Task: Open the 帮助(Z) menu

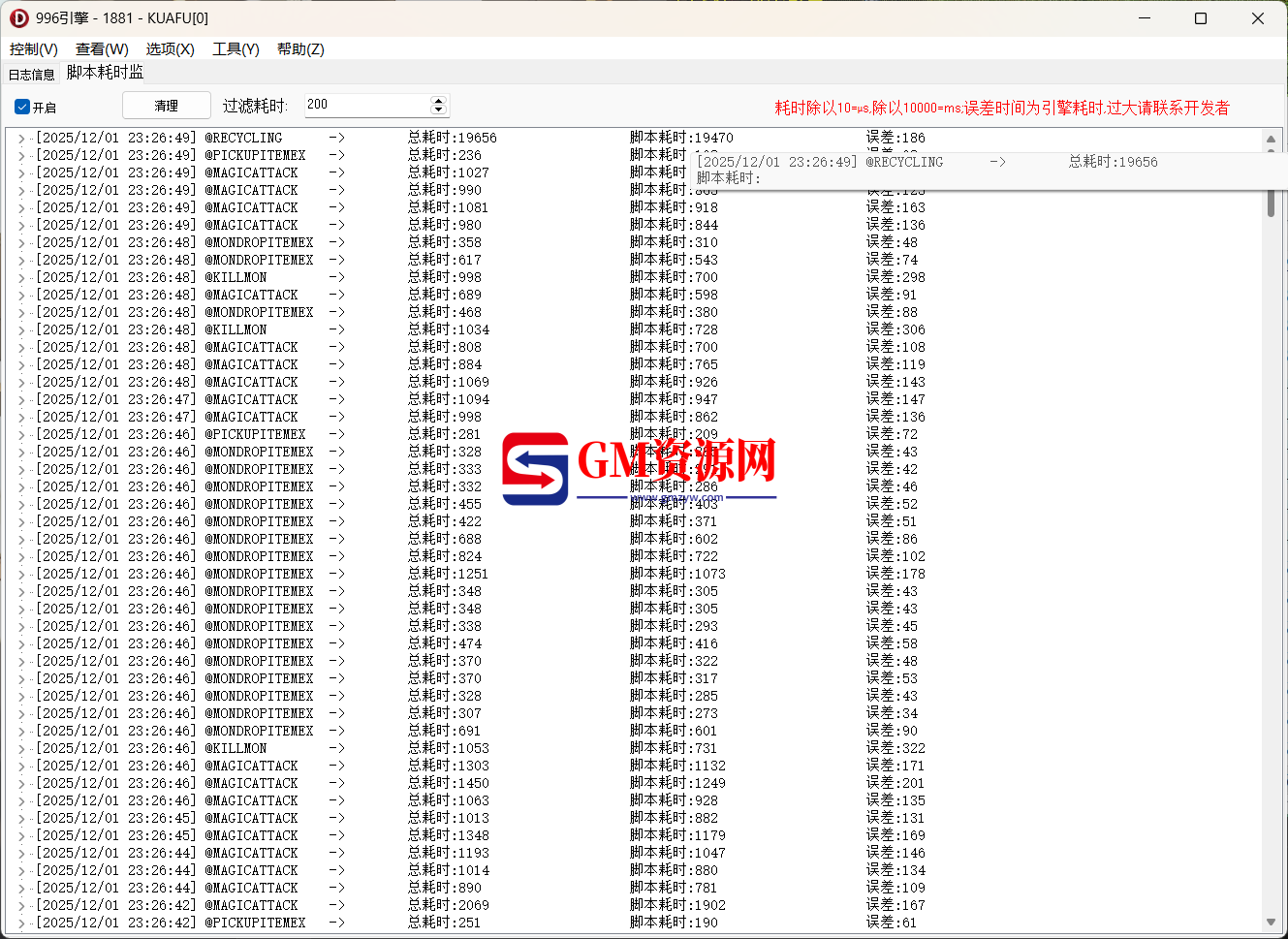Action: (x=300, y=49)
